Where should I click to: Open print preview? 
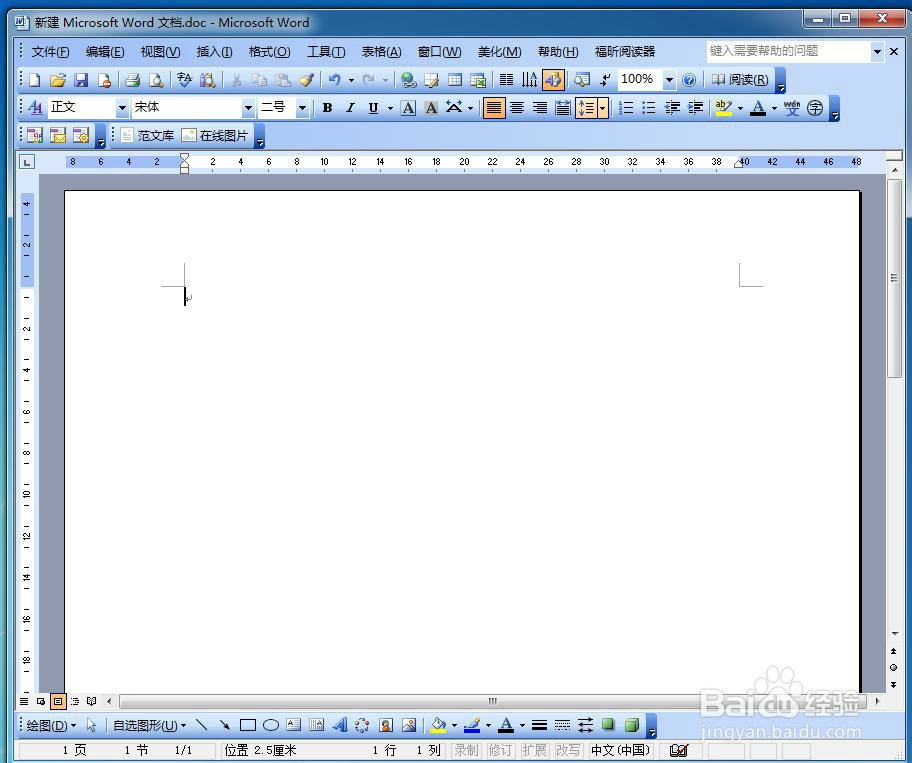pos(156,80)
